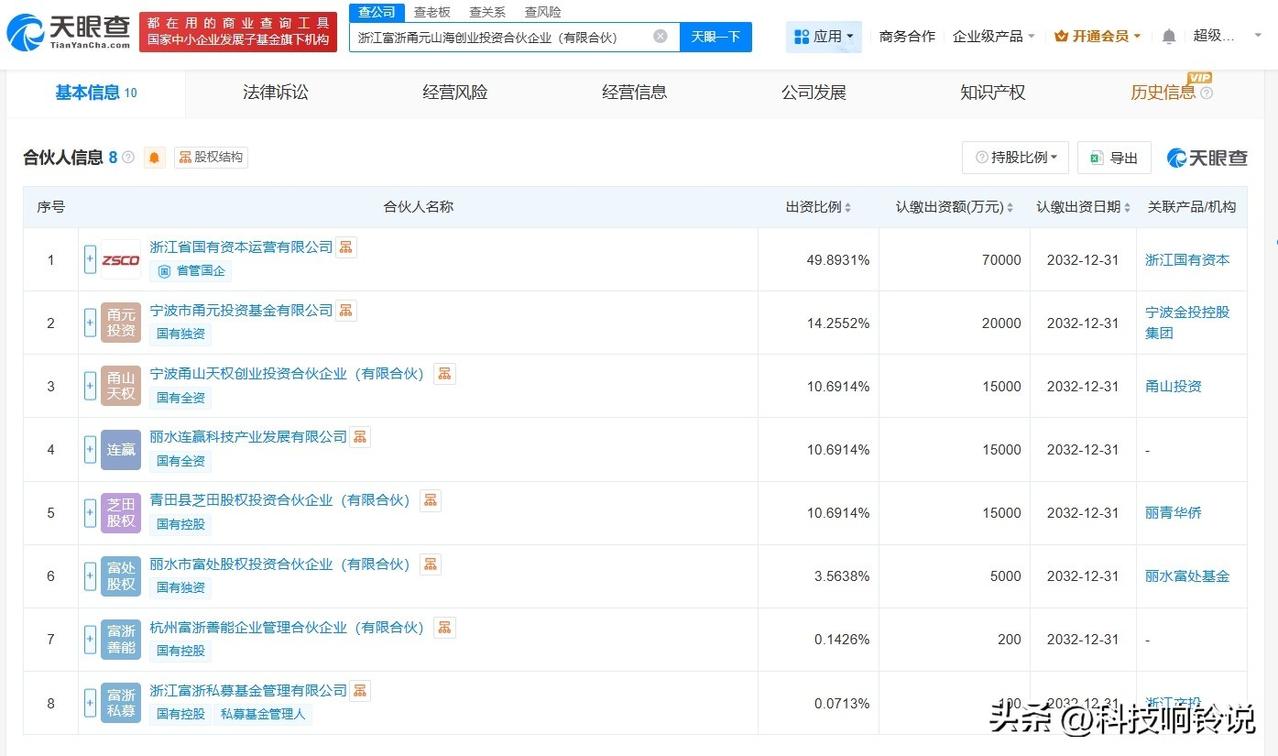The image size is (1278, 756).
Task: Switch to the 经营风险 tab
Action: coord(455,93)
